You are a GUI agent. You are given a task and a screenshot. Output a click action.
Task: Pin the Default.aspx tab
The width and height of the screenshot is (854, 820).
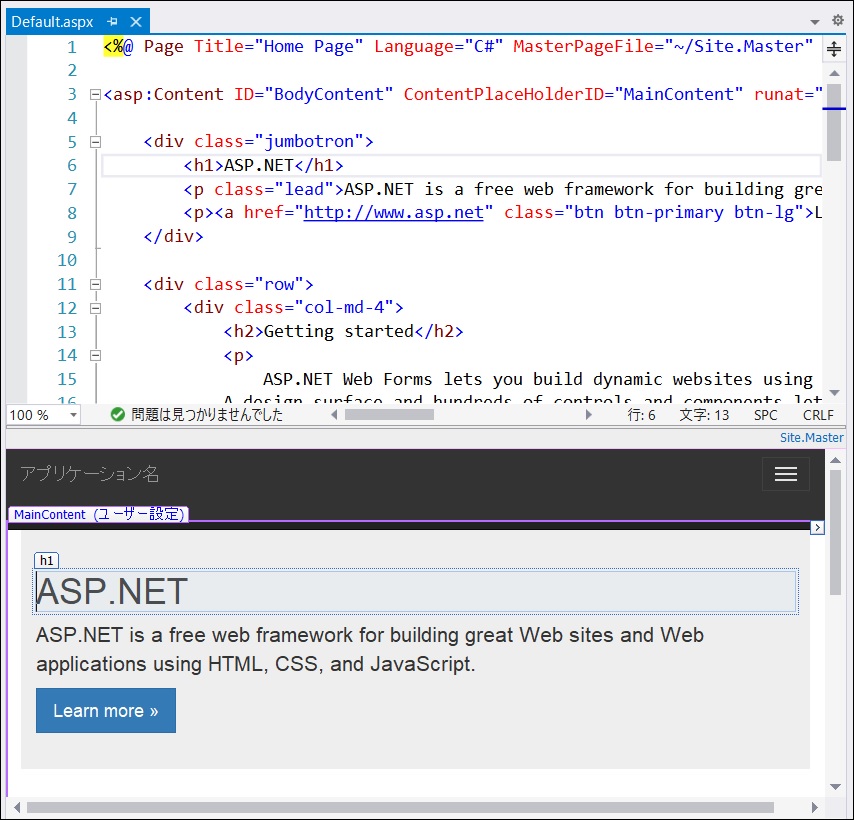[x=113, y=22]
